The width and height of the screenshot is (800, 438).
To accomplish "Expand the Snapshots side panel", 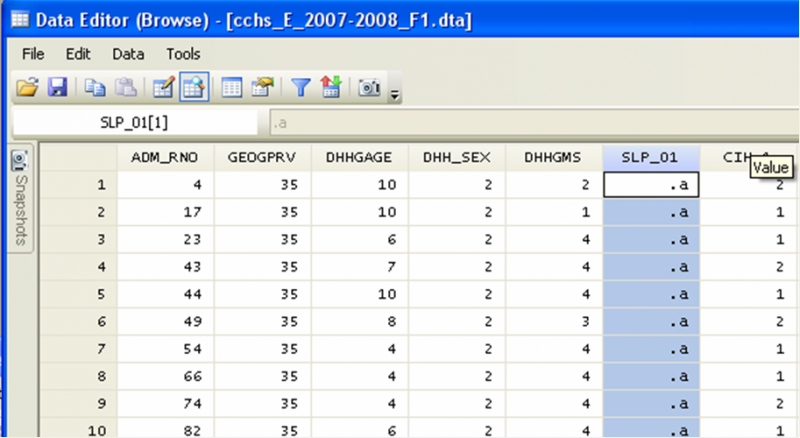I will click(18, 200).
